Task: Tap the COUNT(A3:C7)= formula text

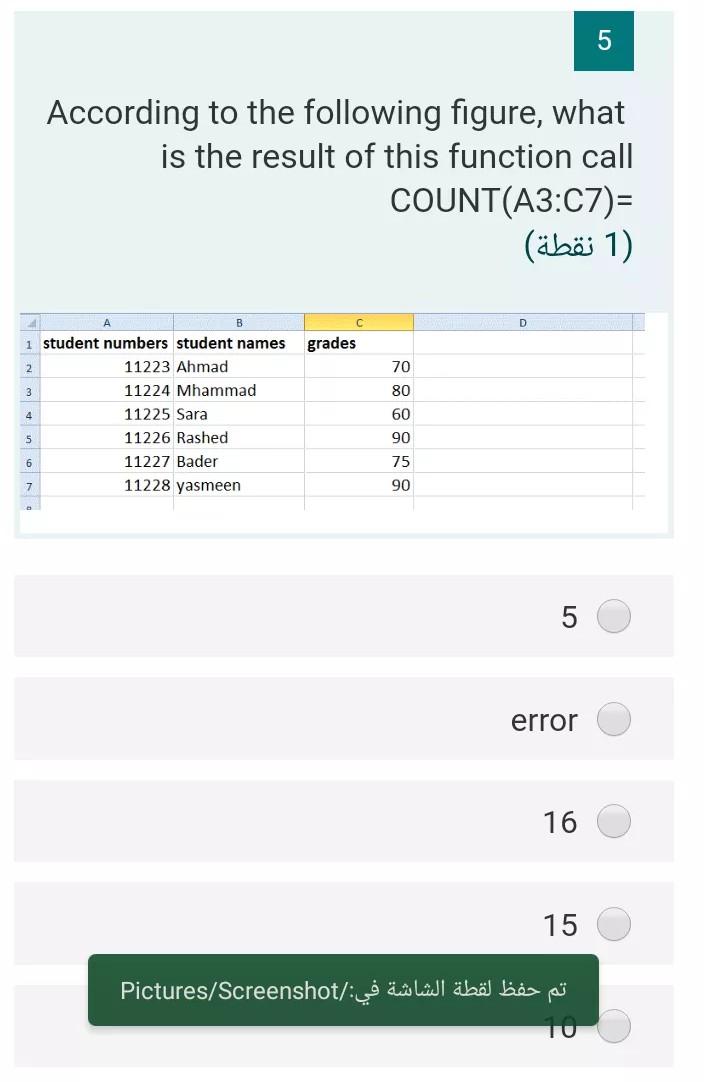Action: pyautogui.click(x=511, y=201)
